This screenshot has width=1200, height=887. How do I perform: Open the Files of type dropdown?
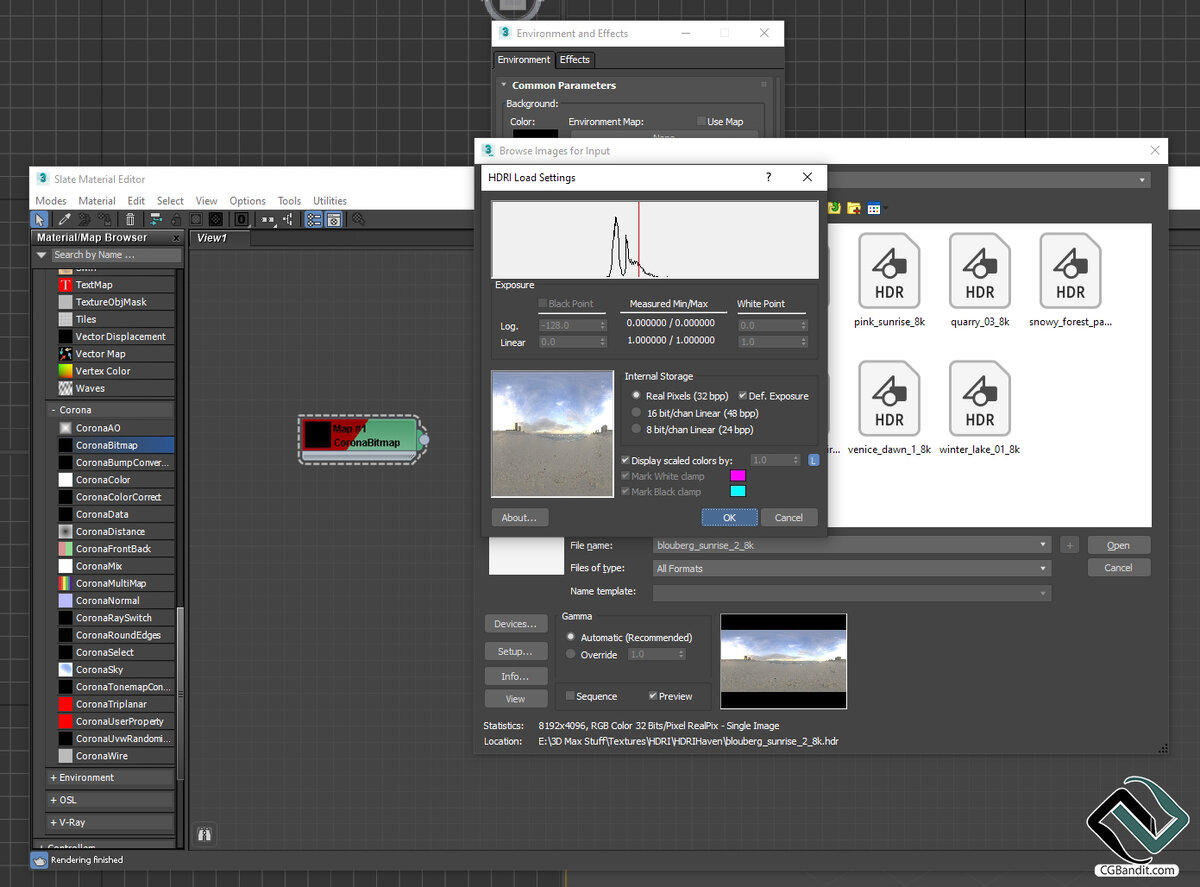(x=1044, y=568)
